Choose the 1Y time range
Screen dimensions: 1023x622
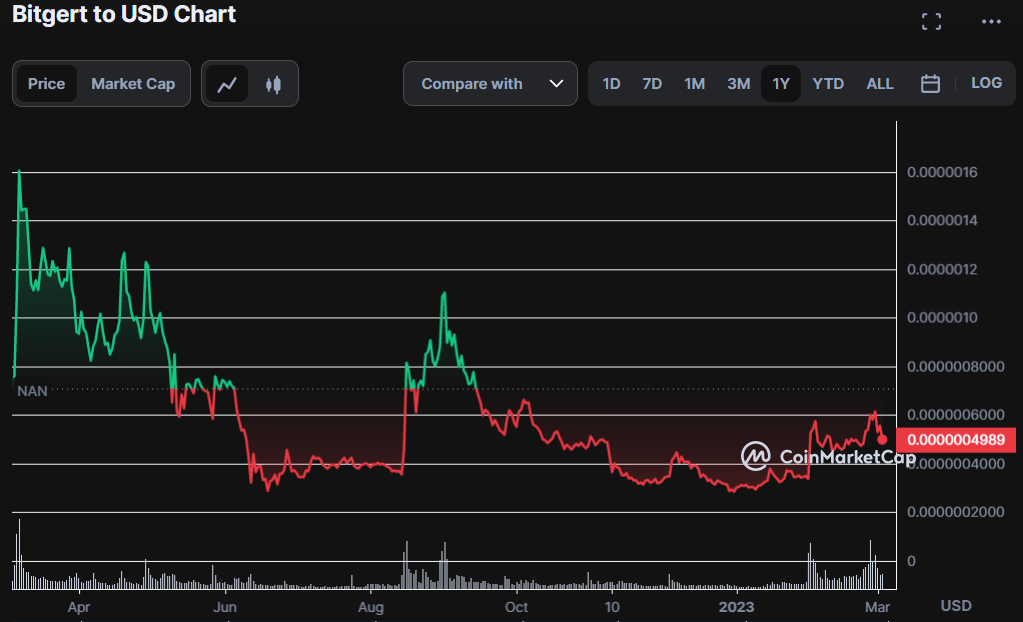pyautogui.click(x=781, y=84)
